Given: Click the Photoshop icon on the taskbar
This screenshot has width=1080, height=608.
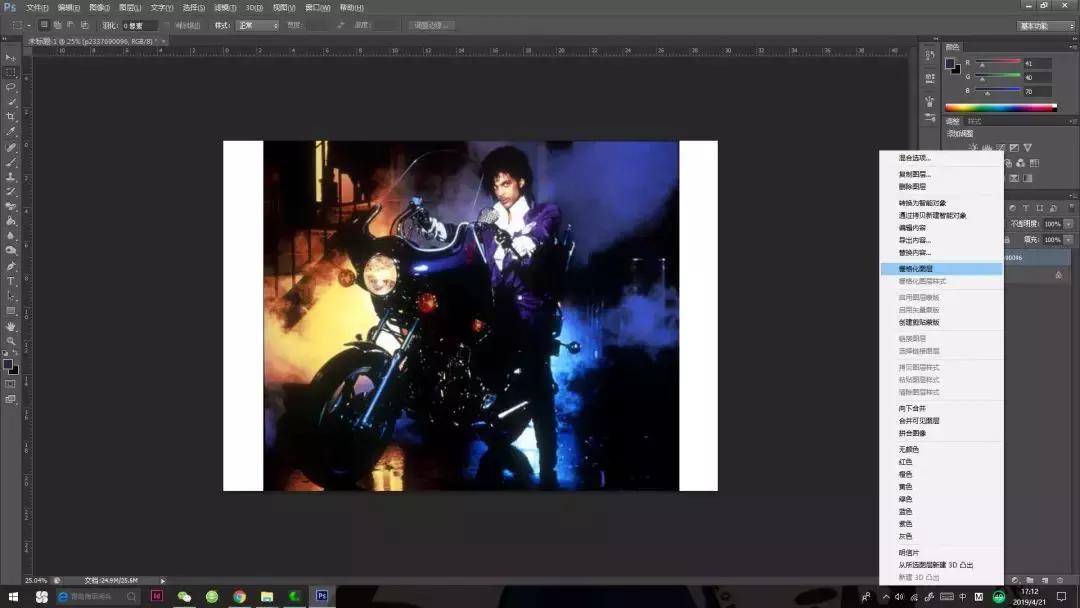Looking at the screenshot, I should click(x=322, y=597).
